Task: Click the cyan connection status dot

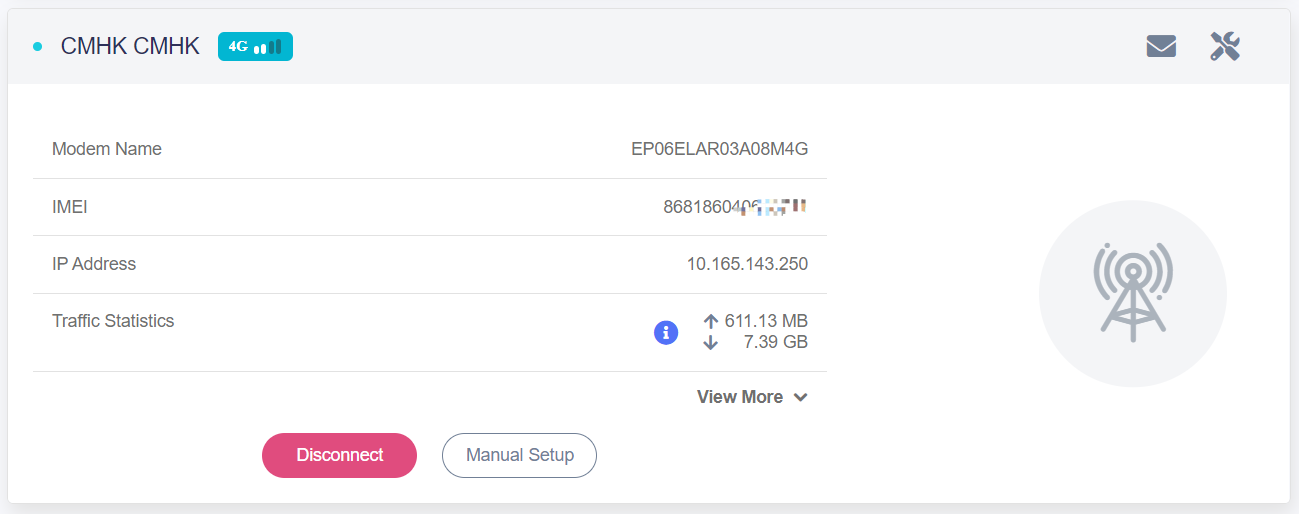Action: pos(38,46)
